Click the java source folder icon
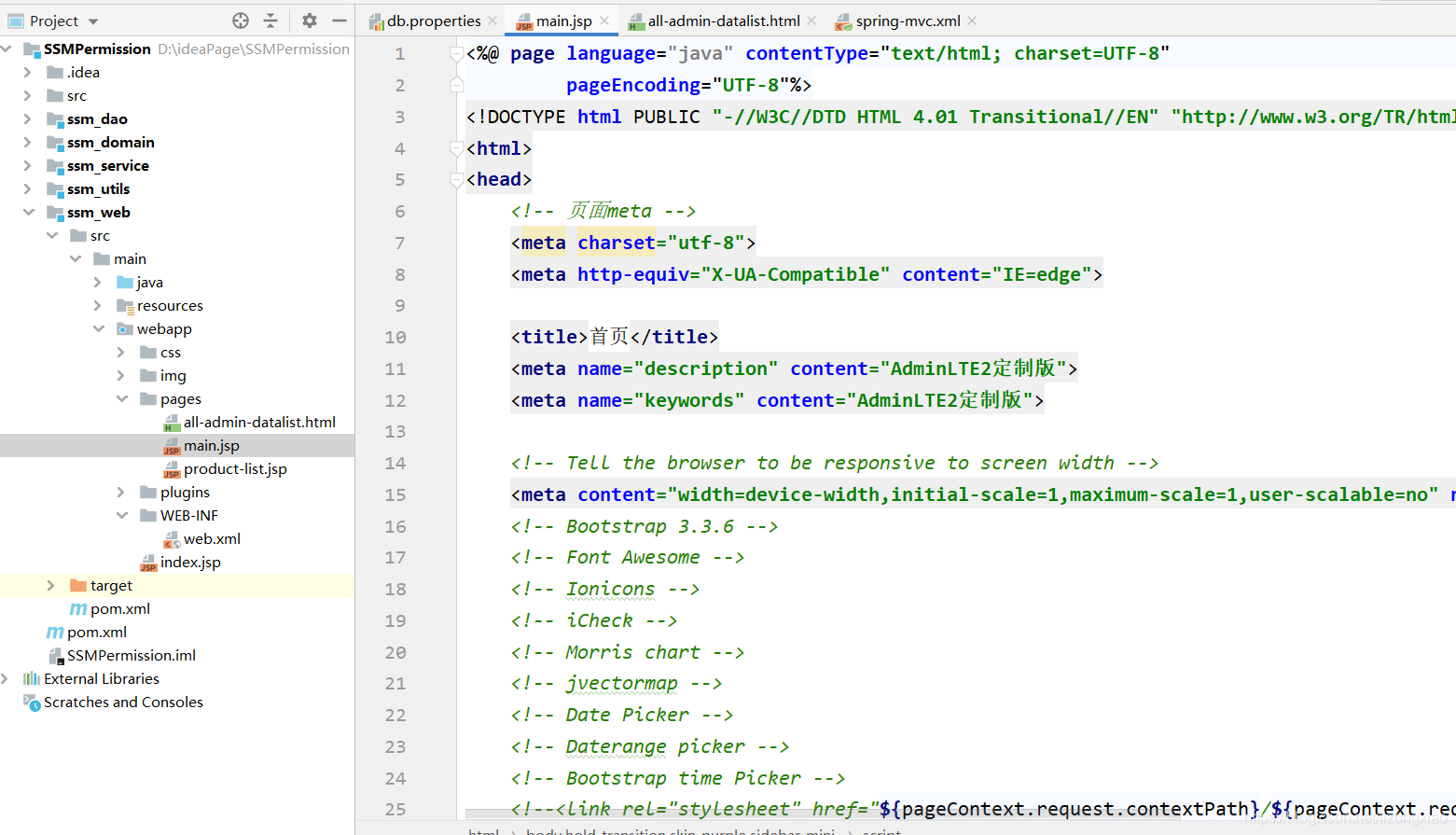1456x835 pixels. click(125, 282)
